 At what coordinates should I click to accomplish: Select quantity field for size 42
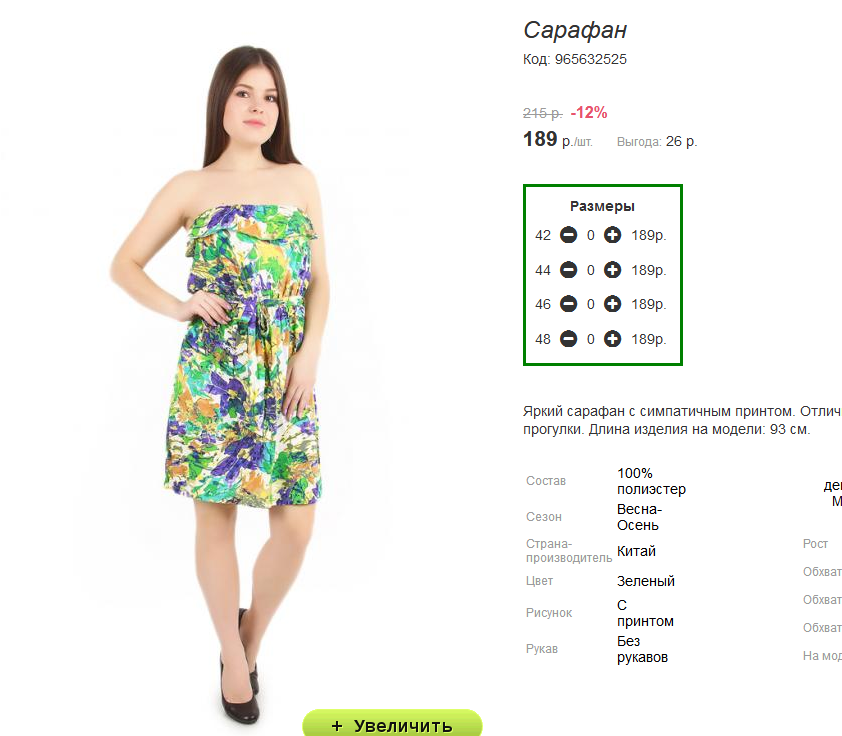pyautogui.click(x=591, y=235)
